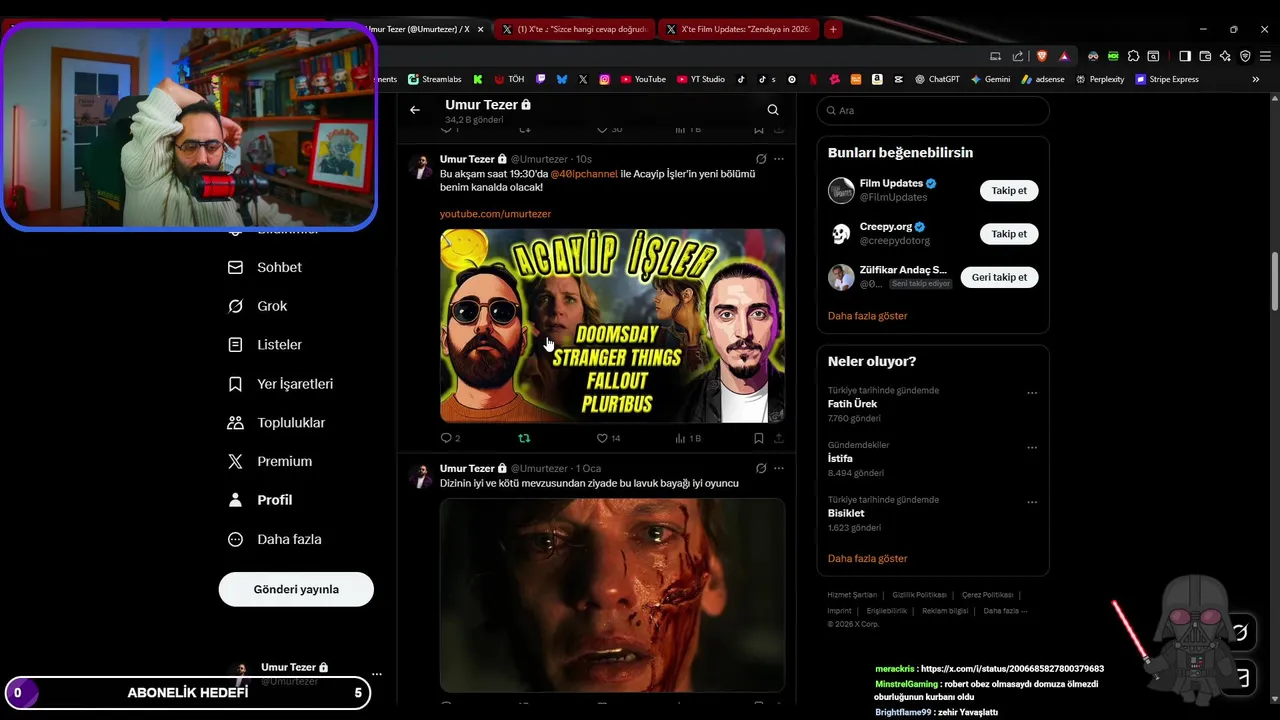This screenshot has width=1280, height=720.
Task: Open Çerez Politikası footer link
Action: (987, 595)
